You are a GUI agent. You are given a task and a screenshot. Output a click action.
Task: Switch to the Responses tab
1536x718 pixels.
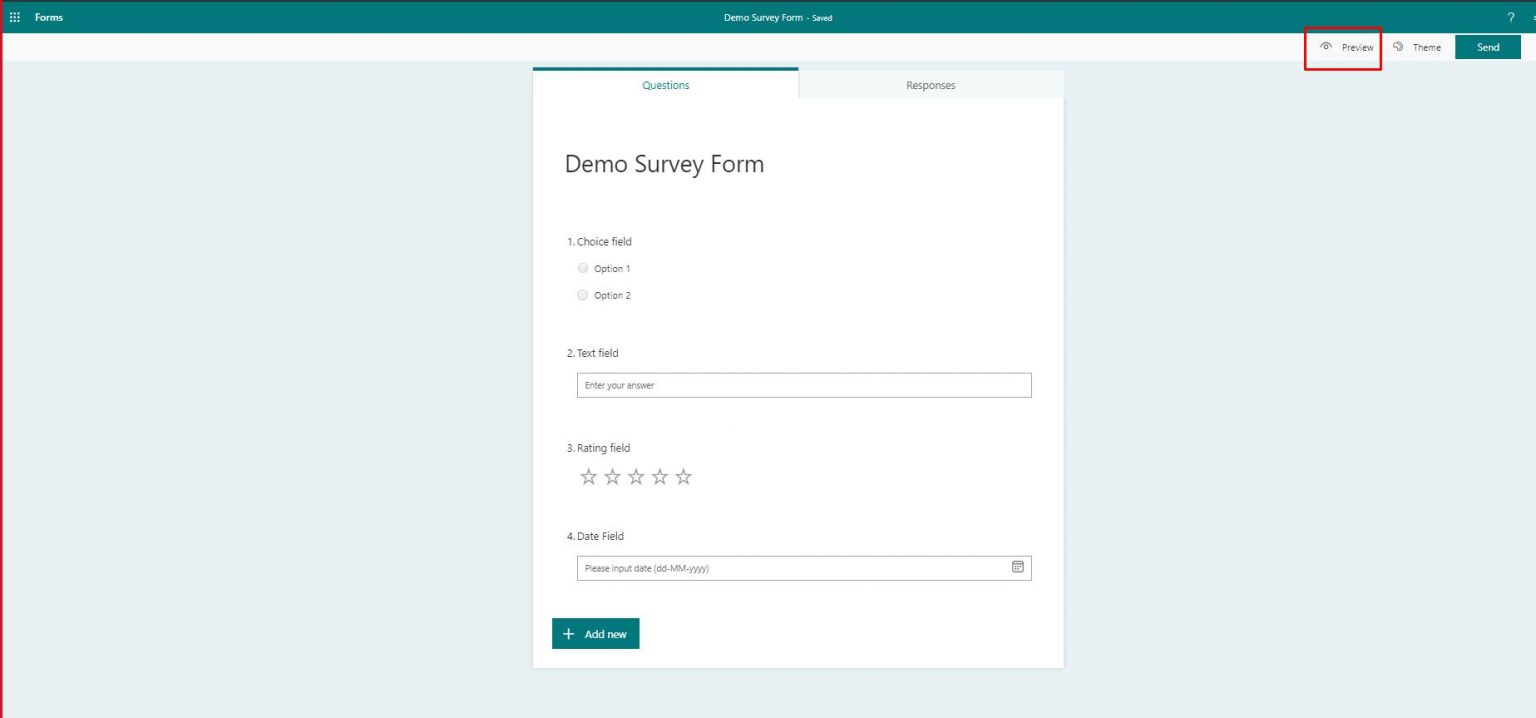point(930,85)
